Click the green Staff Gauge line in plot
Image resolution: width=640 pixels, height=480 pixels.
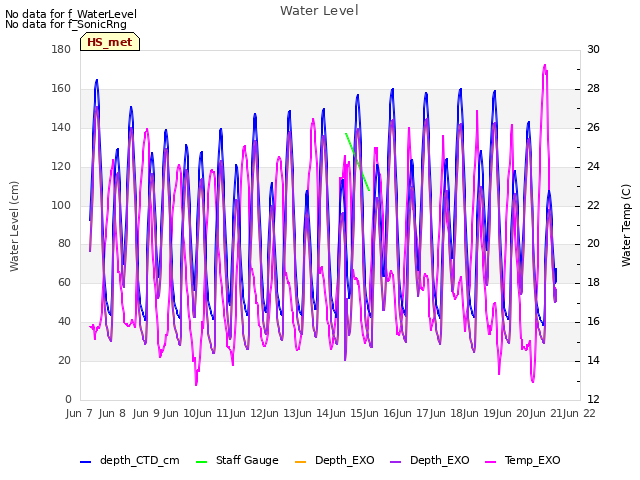click(x=358, y=162)
